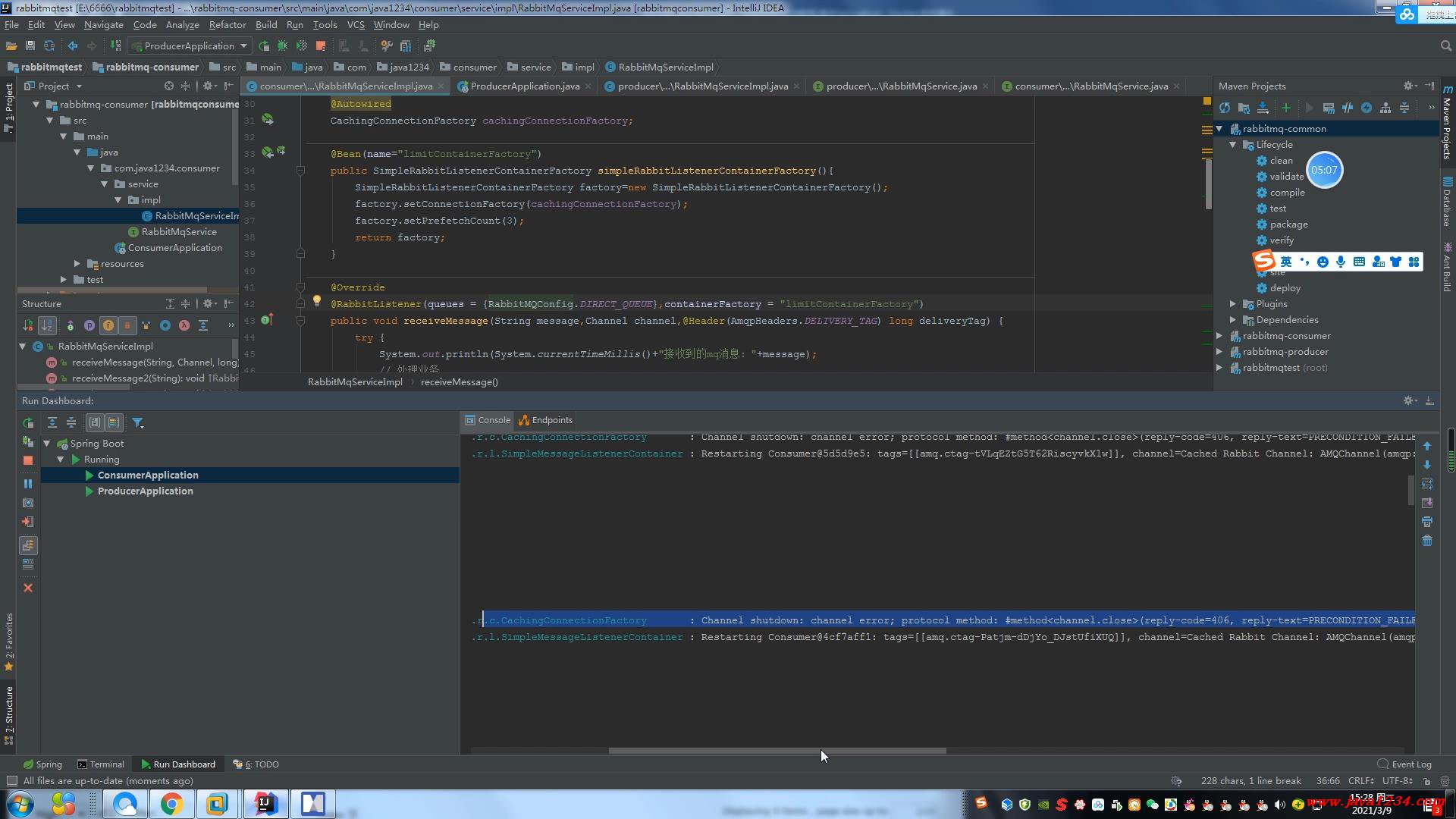Click the Run Dashboard pause icon
Screen dimensions: 1456x819
pos(28,484)
